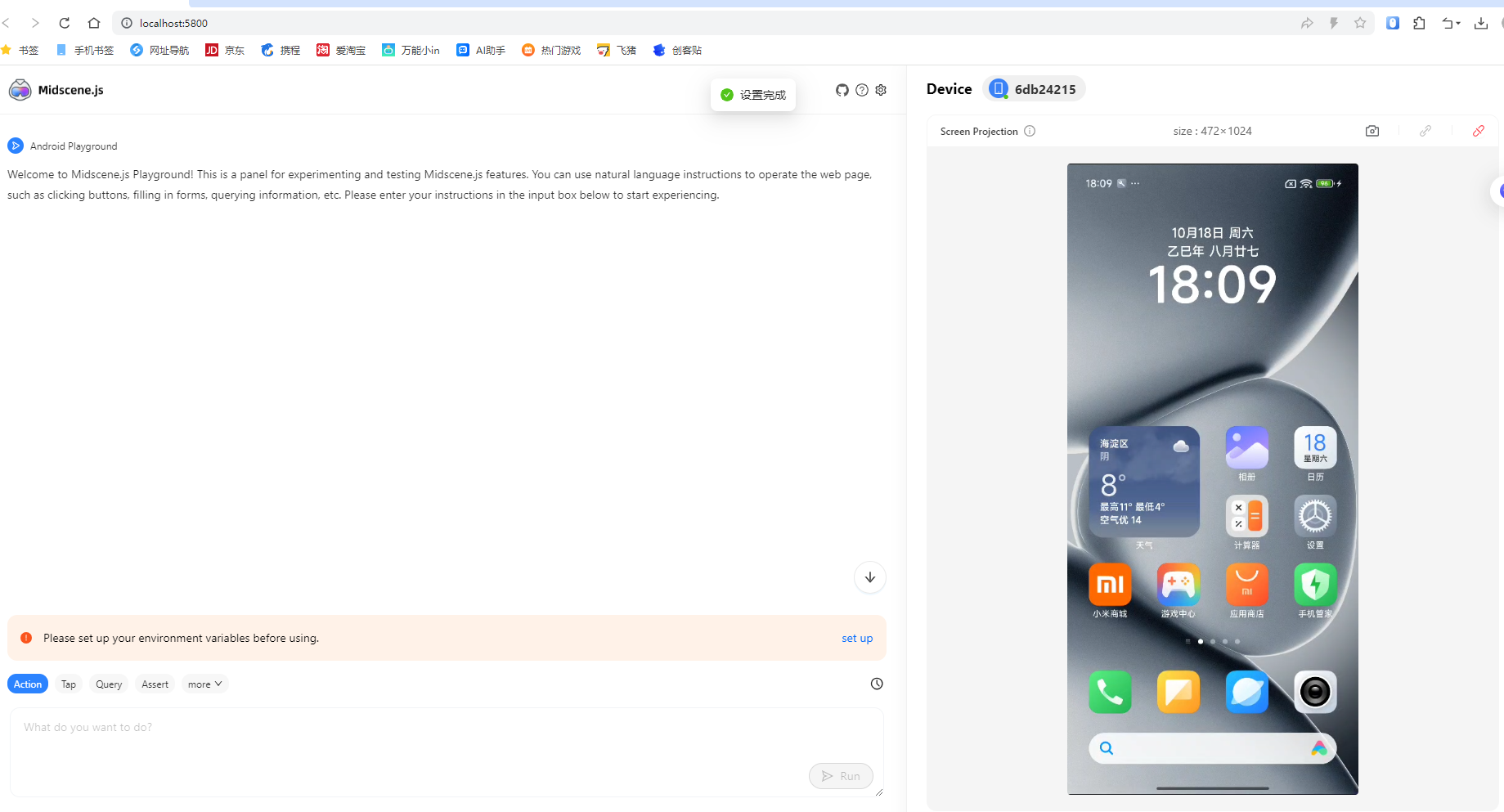This screenshot has height=812, width=1504.
Task: Open the GitHub icon in Midscene header
Action: click(842, 90)
